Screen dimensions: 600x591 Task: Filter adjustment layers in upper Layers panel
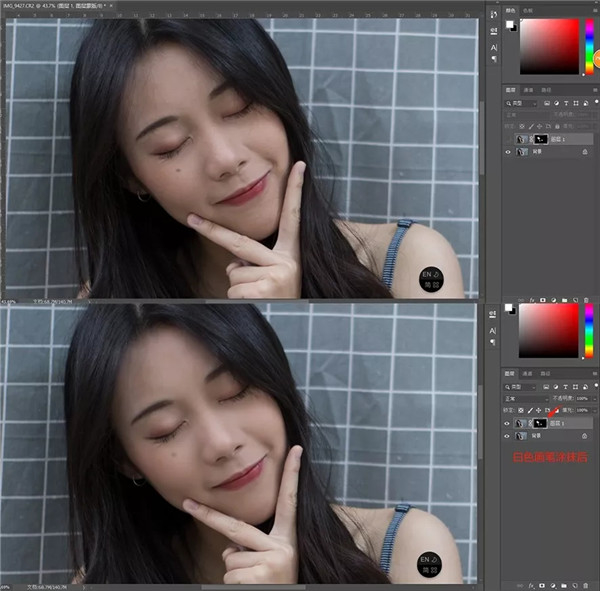click(x=556, y=103)
